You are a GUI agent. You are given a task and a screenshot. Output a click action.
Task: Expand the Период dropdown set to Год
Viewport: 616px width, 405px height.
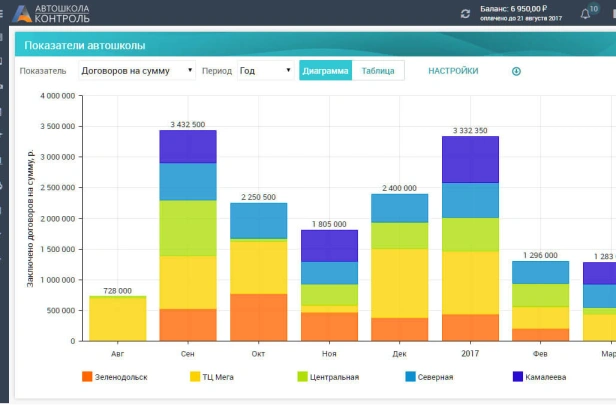click(x=265, y=71)
